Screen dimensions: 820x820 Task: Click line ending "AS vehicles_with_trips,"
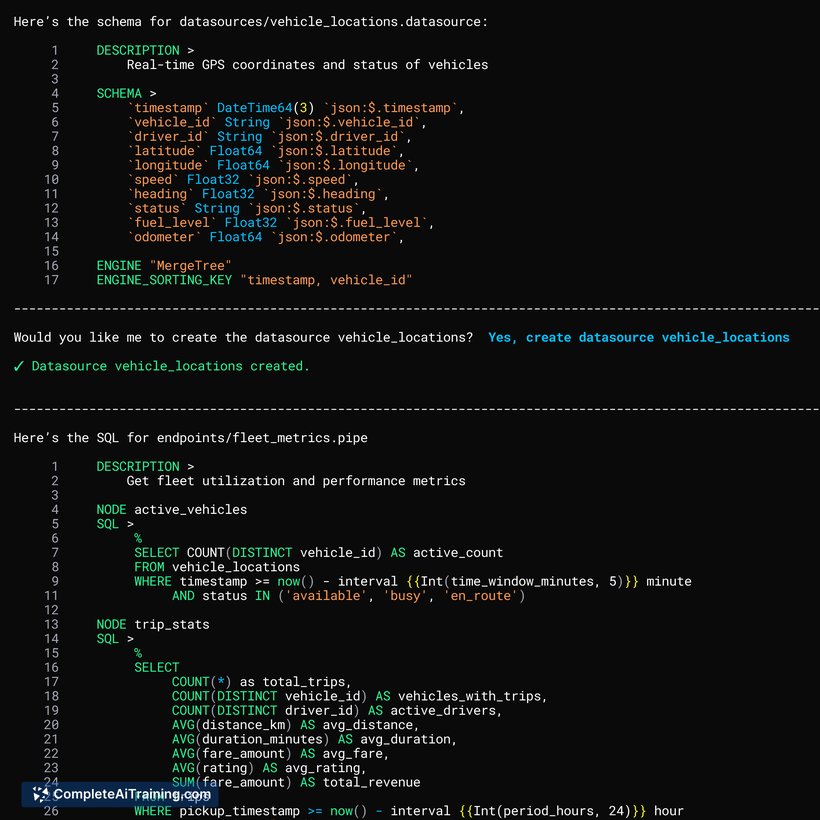359,696
